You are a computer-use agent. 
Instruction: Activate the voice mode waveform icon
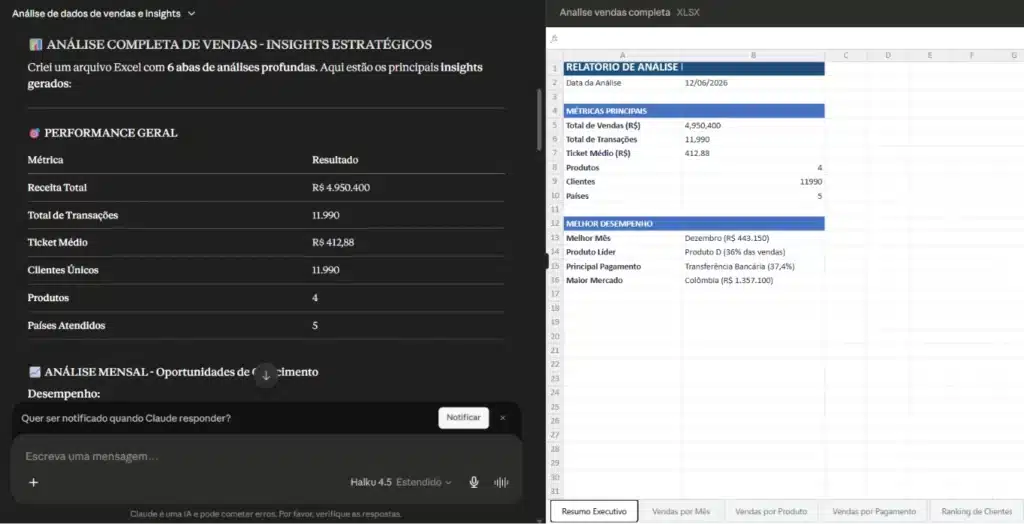pyautogui.click(x=501, y=482)
